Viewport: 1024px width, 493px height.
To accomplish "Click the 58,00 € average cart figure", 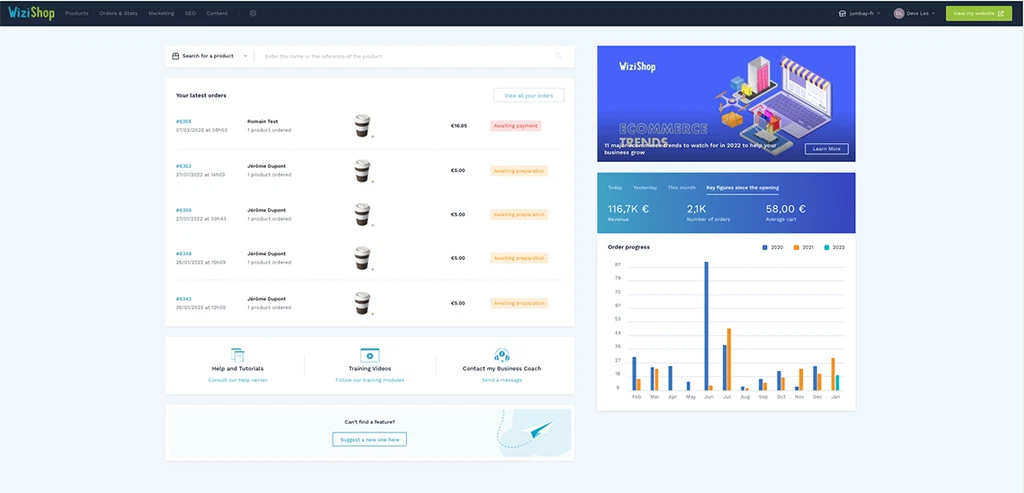I will (x=786, y=209).
